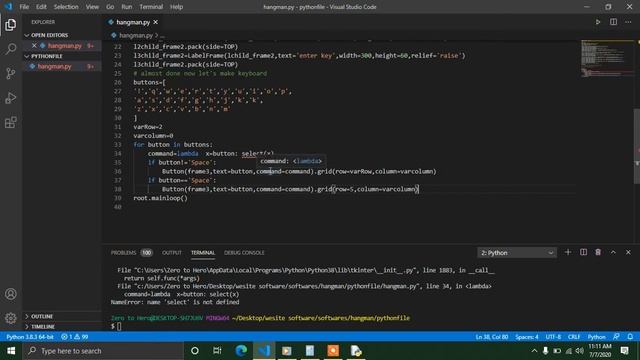
Task: Close the hangman.py editor tab
Action: 156,22
